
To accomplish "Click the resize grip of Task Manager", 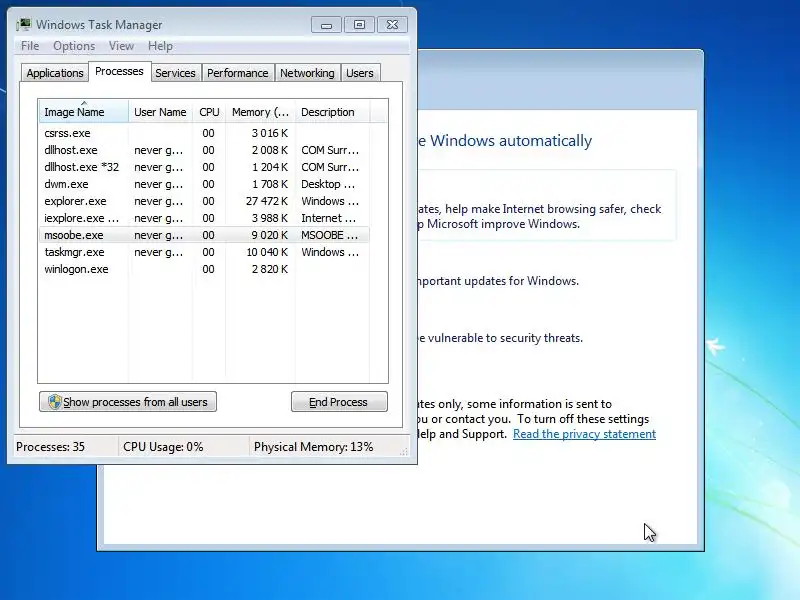I will pyautogui.click(x=404, y=451).
